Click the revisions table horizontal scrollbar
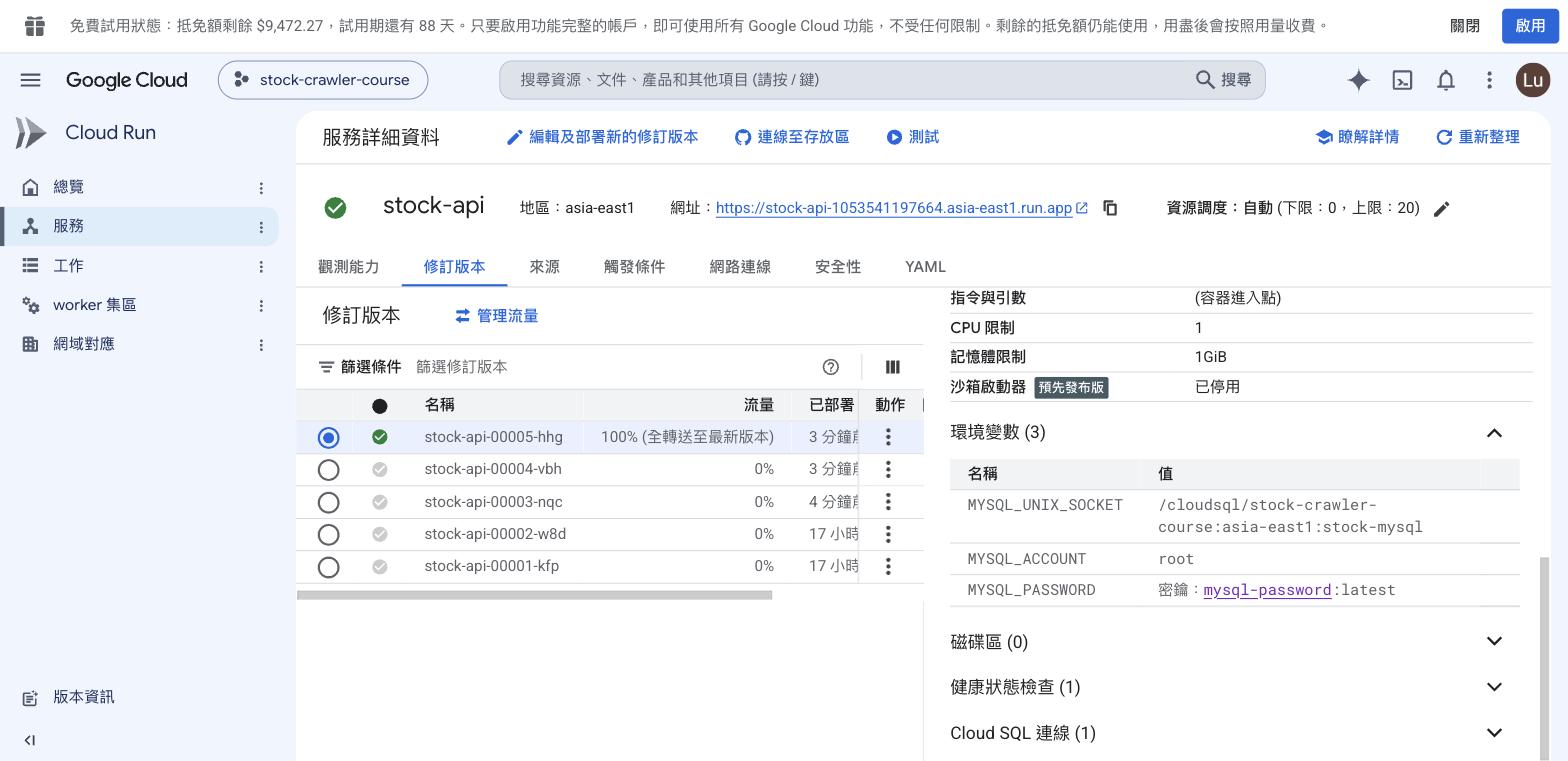This screenshot has height=761, width=1568. point(534,595)
